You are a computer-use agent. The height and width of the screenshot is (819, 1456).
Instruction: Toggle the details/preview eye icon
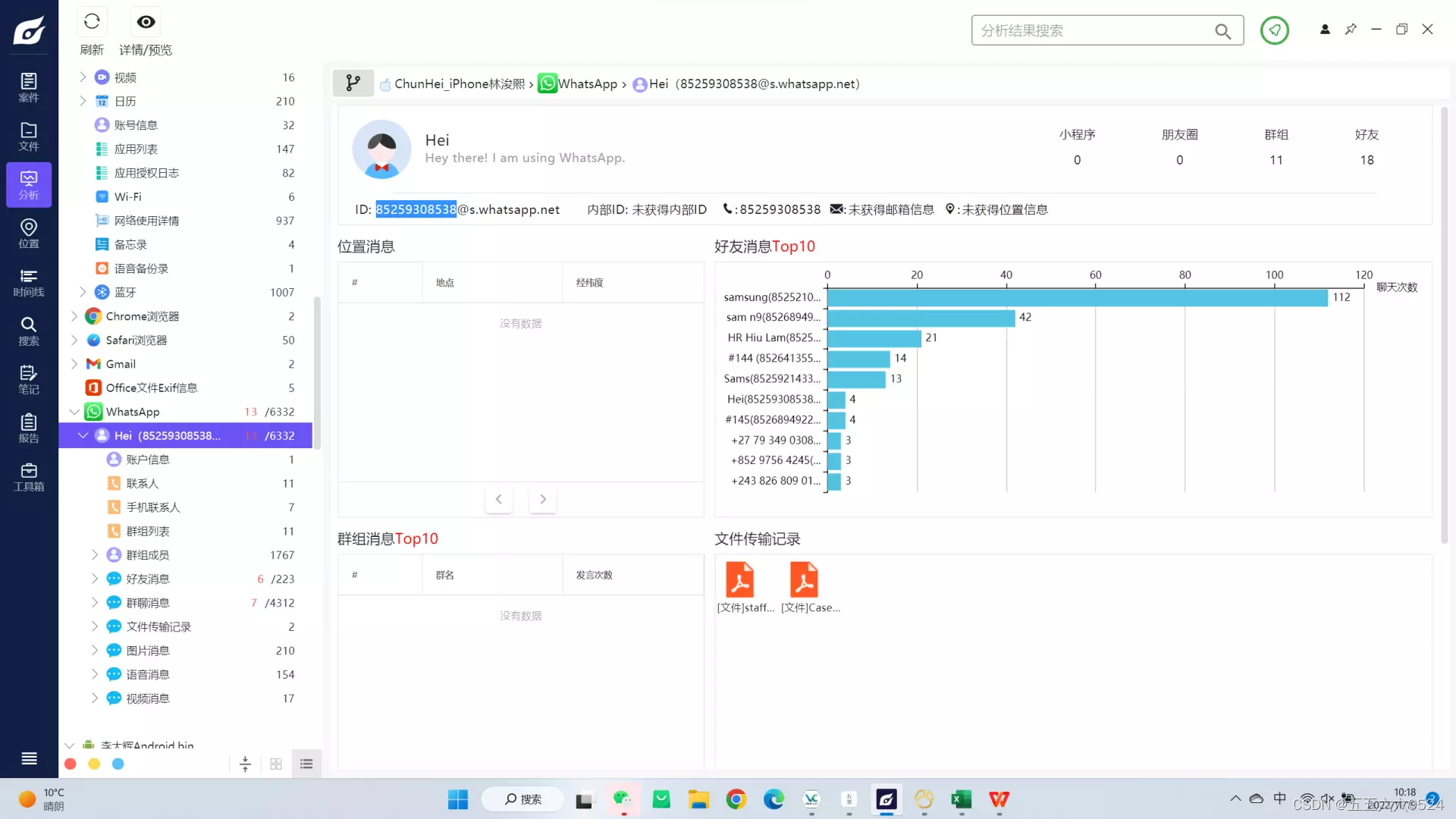click(x=146, y=22)
